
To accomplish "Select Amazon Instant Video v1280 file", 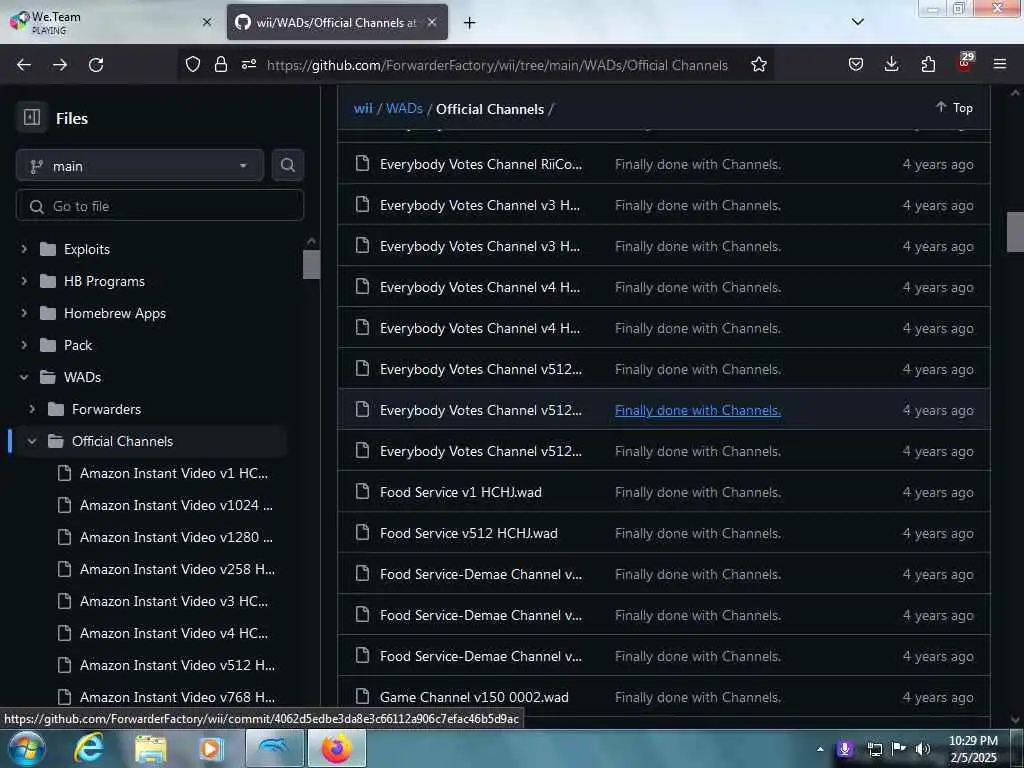I will coord(176,537).
